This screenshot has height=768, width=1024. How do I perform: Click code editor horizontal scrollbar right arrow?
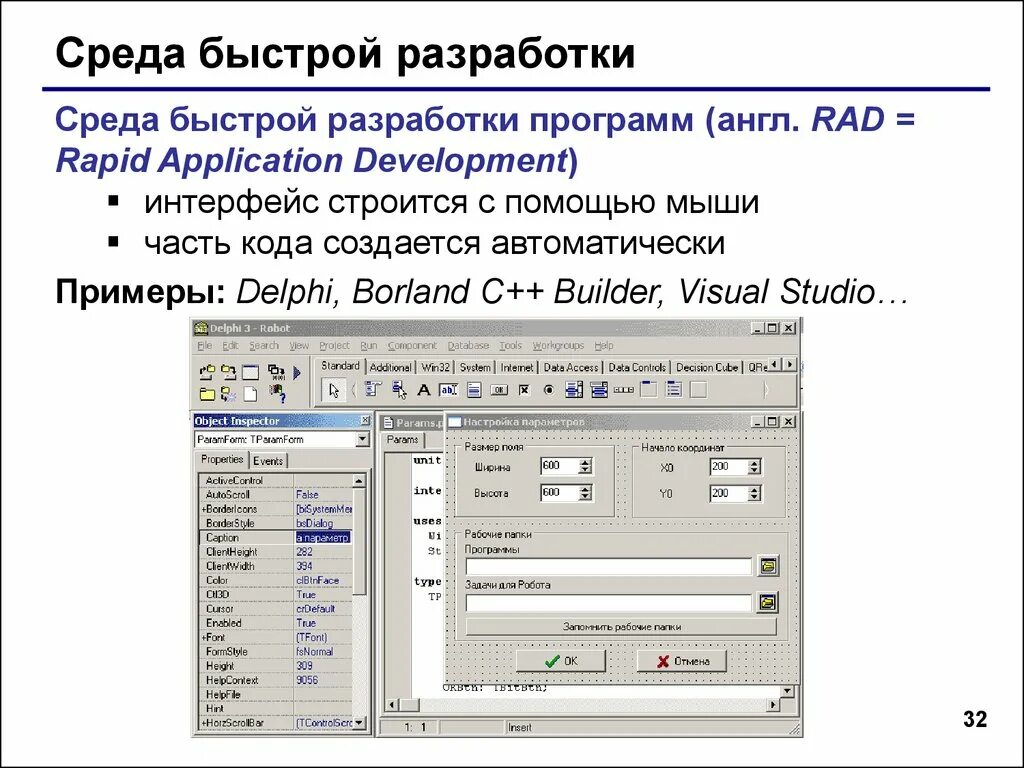[773, 705]
